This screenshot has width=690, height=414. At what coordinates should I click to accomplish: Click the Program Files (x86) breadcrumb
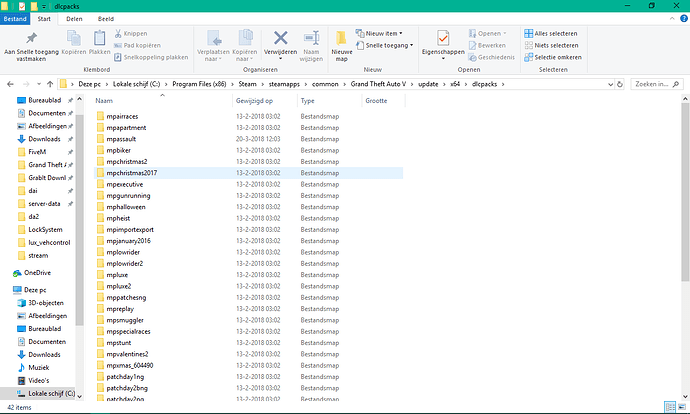[199, 84]
